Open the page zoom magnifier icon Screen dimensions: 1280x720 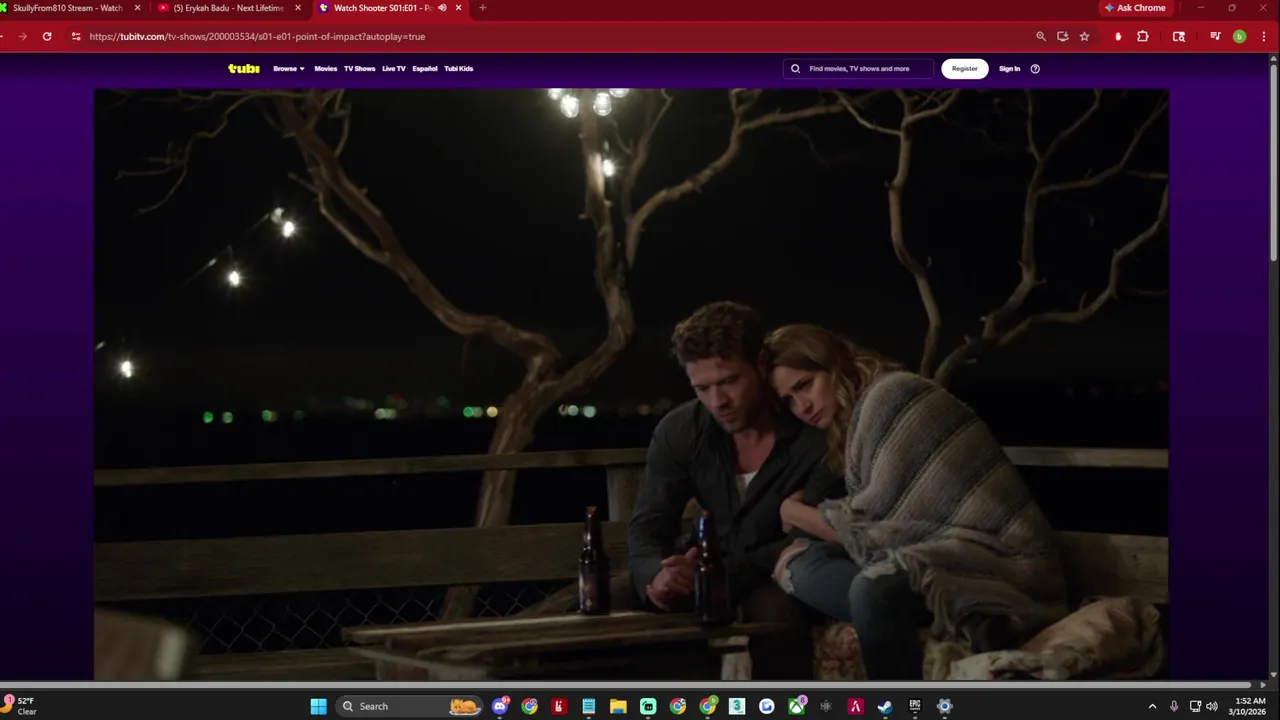1041,36
